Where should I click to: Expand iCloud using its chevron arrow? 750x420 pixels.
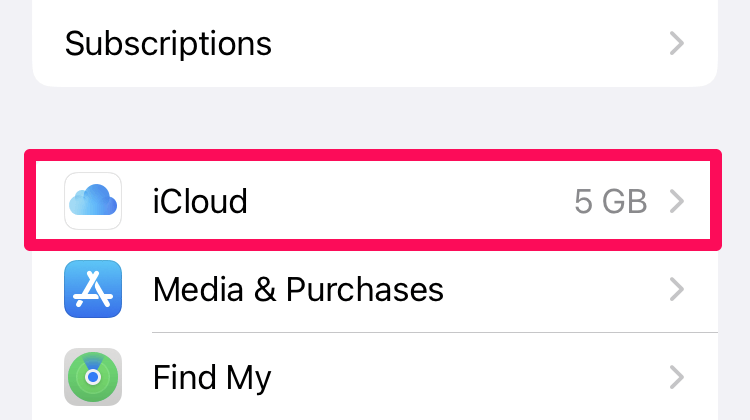[676, 201]
